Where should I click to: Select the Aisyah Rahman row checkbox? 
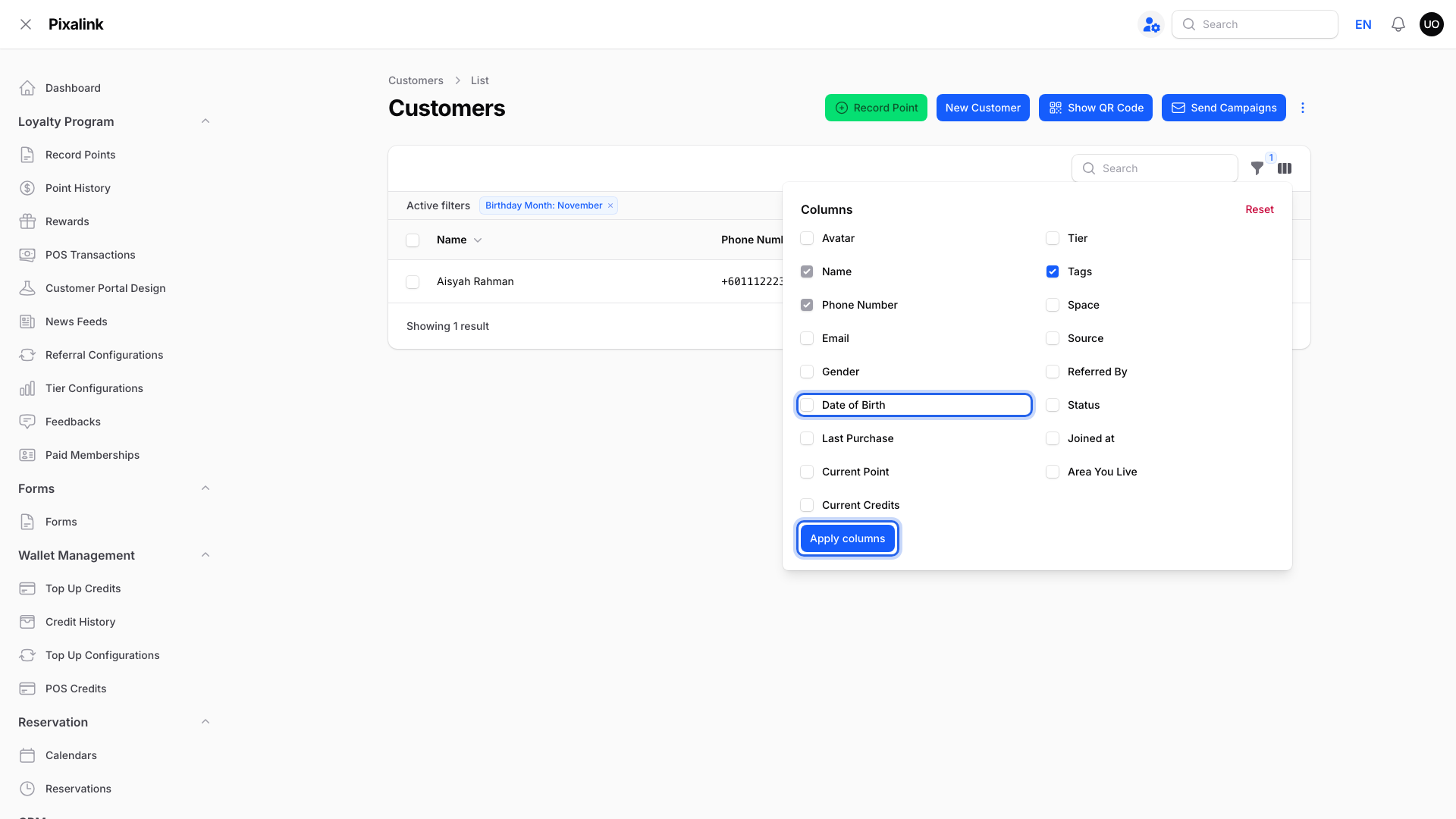413,282
